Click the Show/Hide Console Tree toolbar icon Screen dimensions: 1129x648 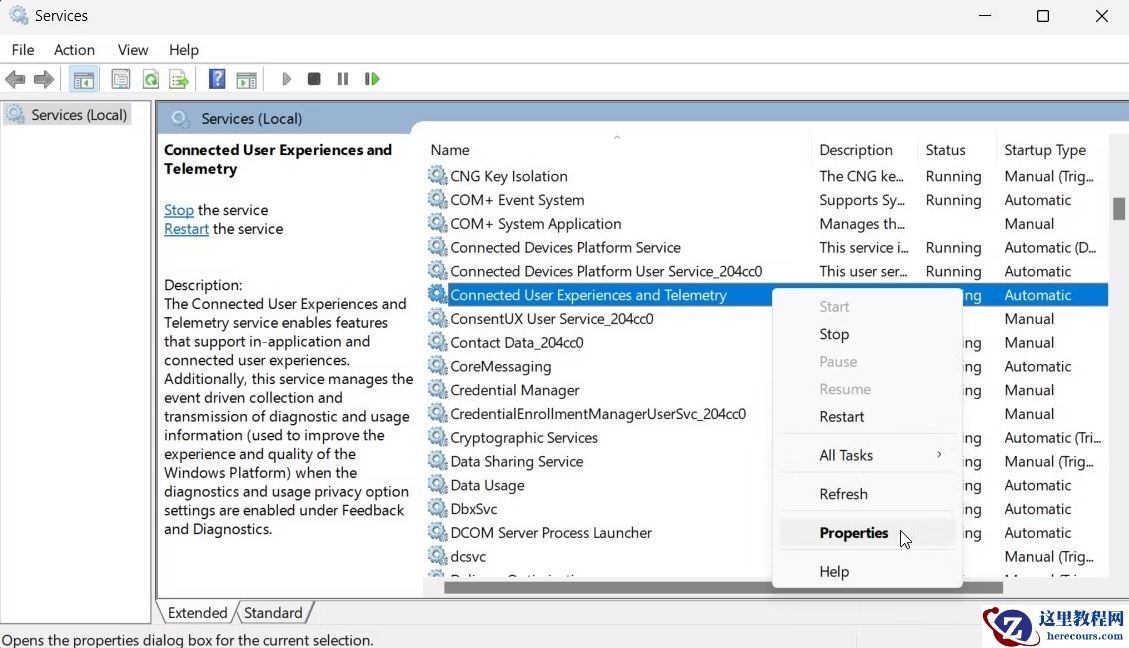[84, 79]
